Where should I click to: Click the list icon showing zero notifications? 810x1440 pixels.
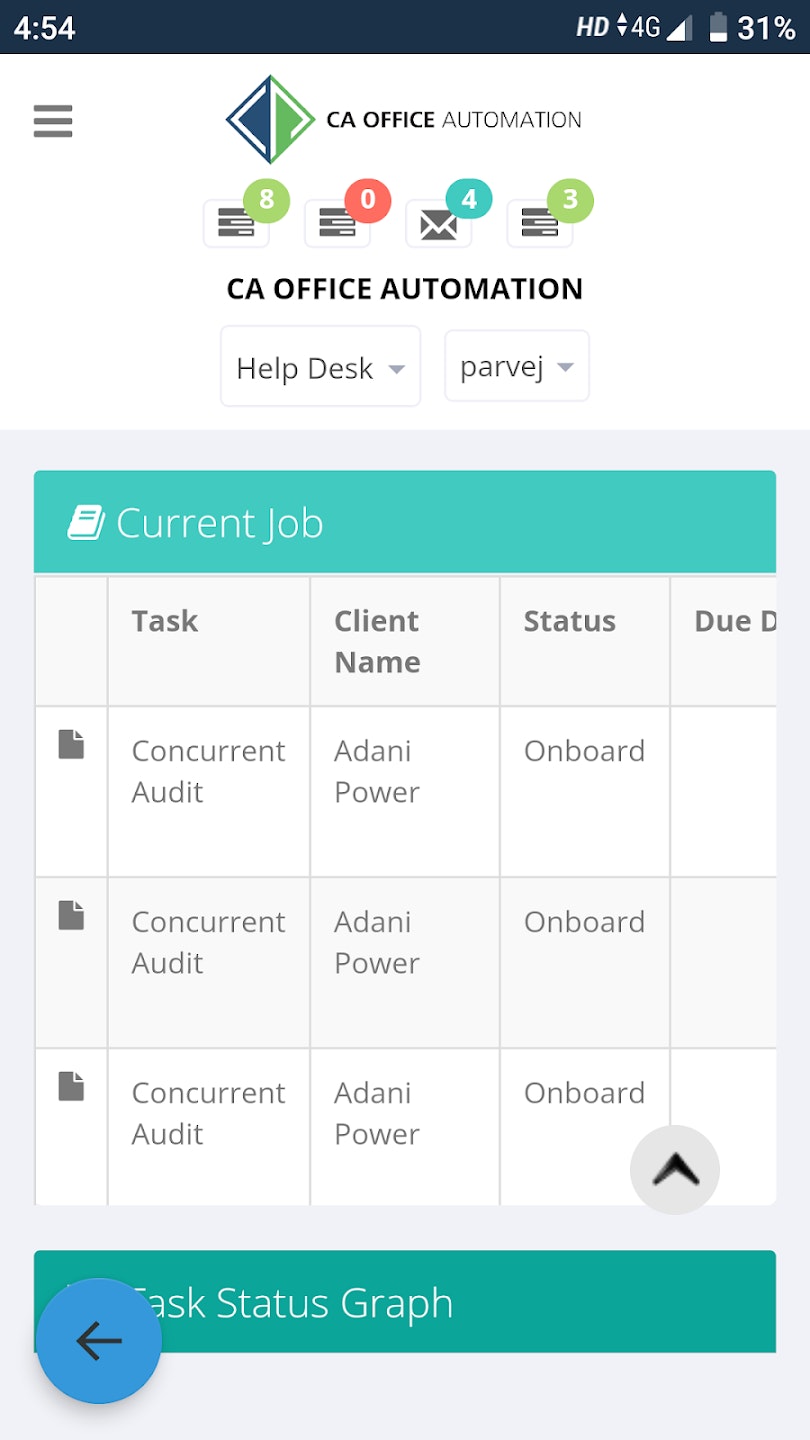tap(337, 222)
